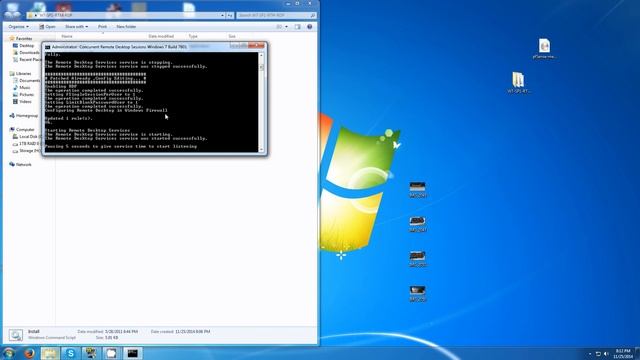Open Skype from the taskbar
The image size is (640, 360).
coord(71,353)
